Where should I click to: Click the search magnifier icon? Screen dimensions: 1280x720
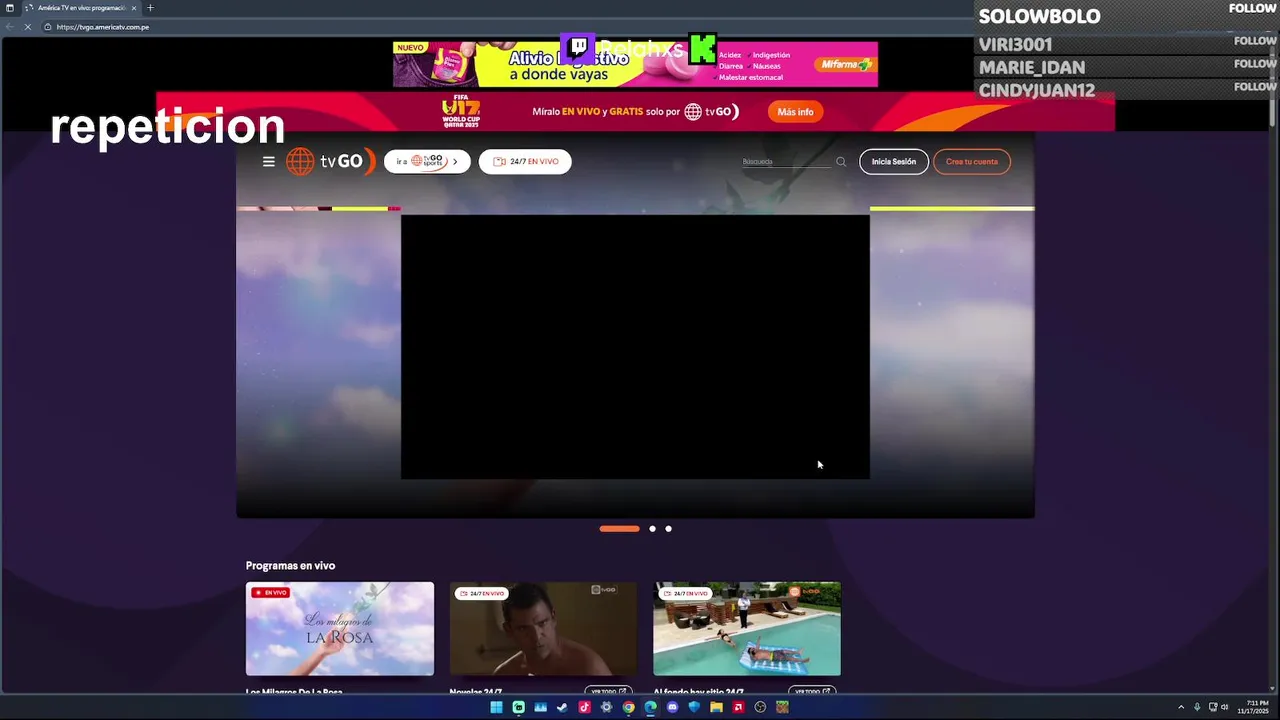[x=841, y=162]
